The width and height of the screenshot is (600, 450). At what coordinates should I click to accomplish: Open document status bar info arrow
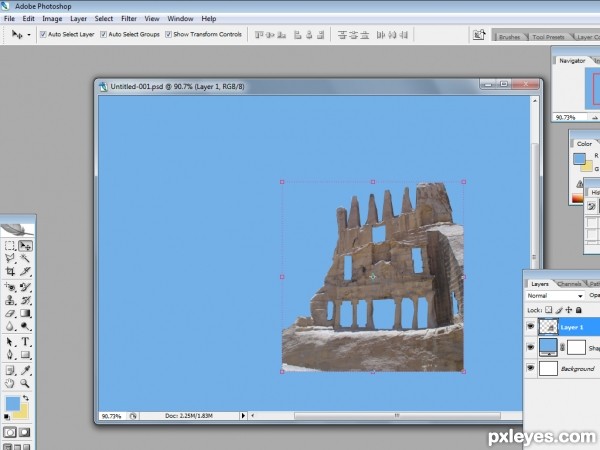click(243, 416)
